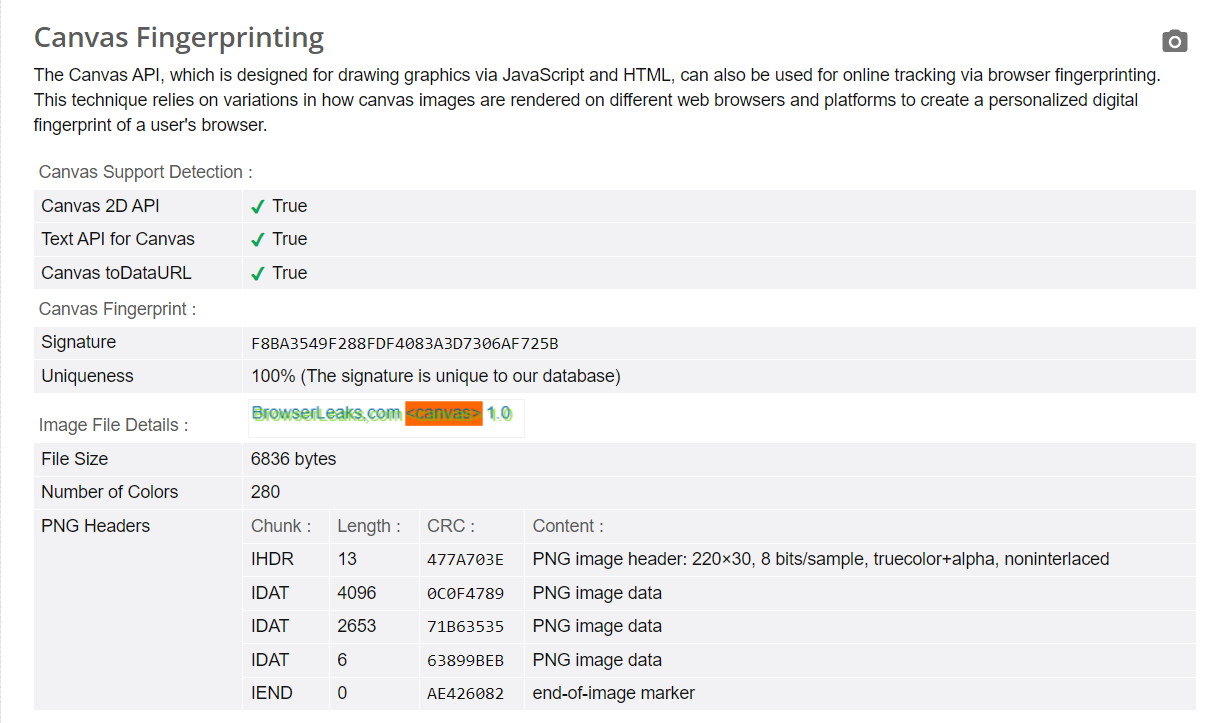Click the Text API for Canvas label
This screenshot has height=723, width=1224.
[x=118, y=239]
